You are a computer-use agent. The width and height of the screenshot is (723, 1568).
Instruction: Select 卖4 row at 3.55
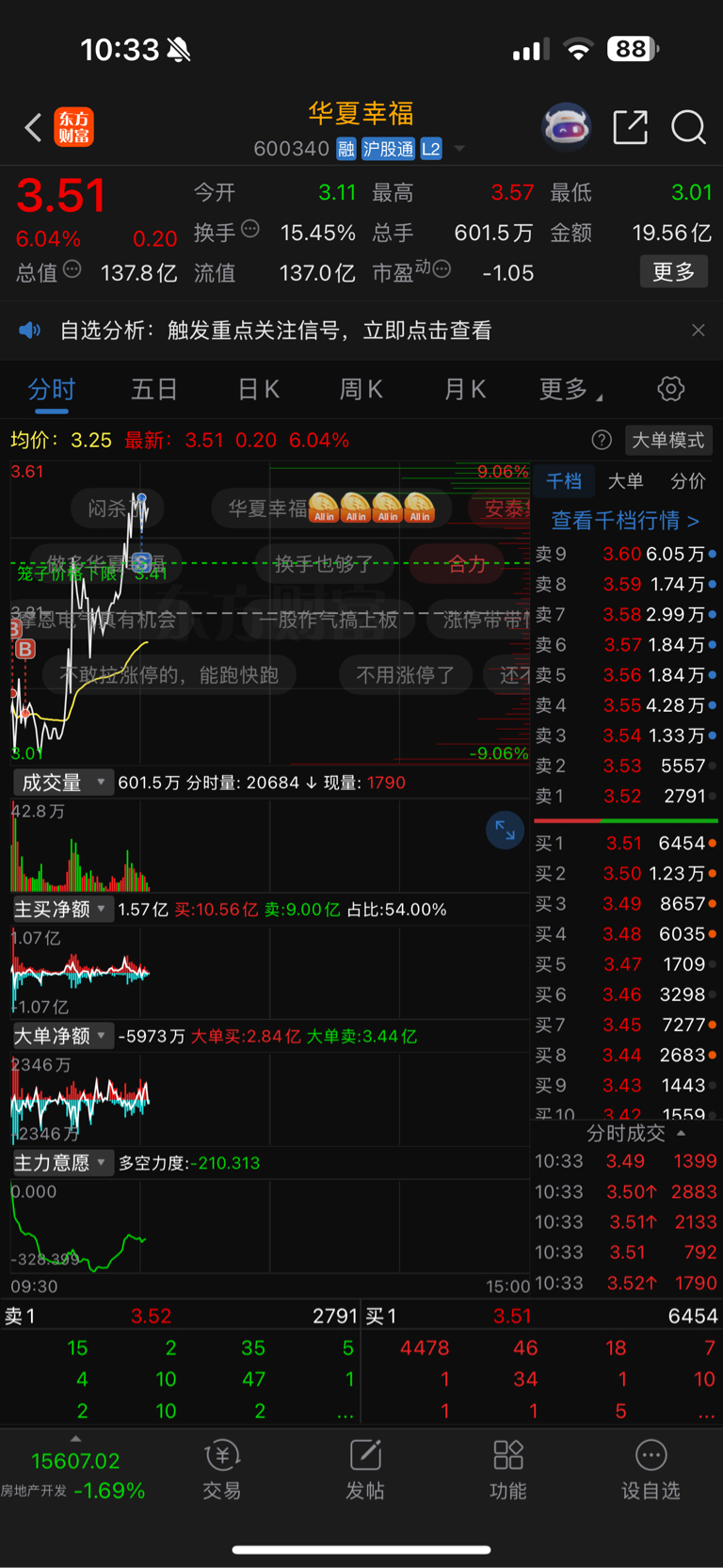(x=626, y=704)
